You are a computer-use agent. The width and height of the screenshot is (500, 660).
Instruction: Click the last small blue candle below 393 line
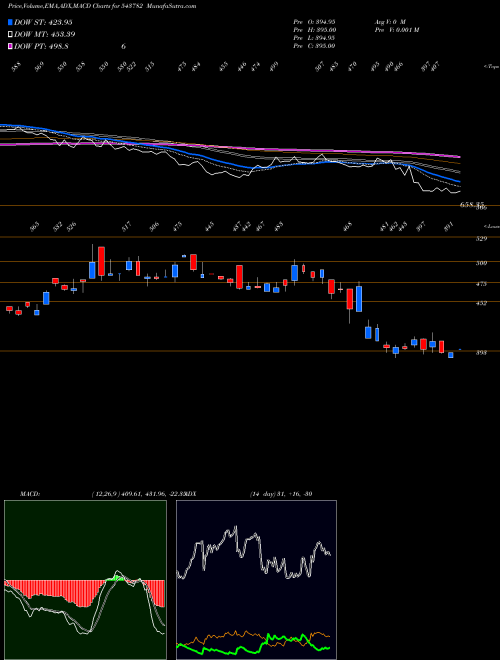click(451, 355)
